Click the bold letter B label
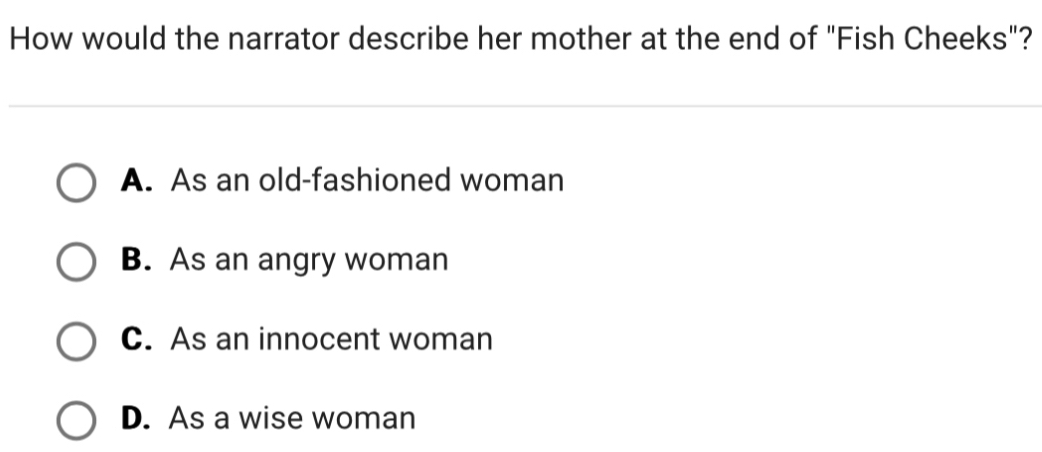The image size is (1042, 452). point(136,260)
